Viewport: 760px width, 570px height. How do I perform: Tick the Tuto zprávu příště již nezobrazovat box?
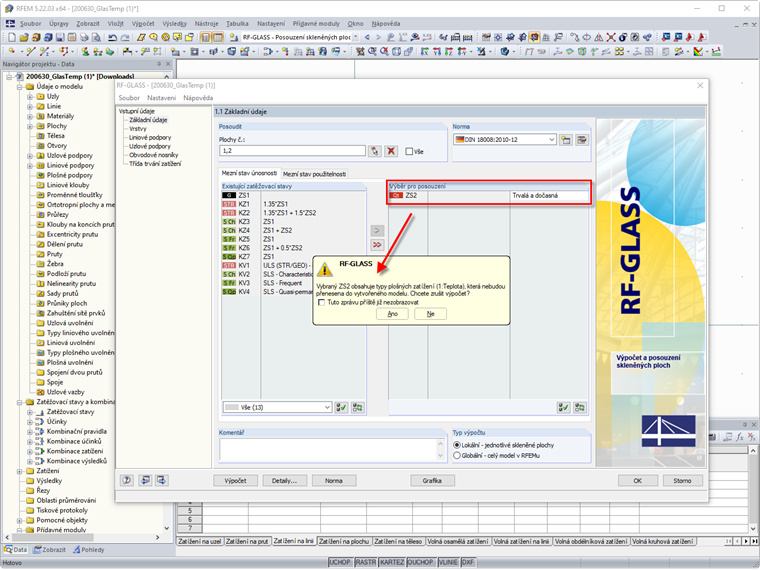coord(321,302)
